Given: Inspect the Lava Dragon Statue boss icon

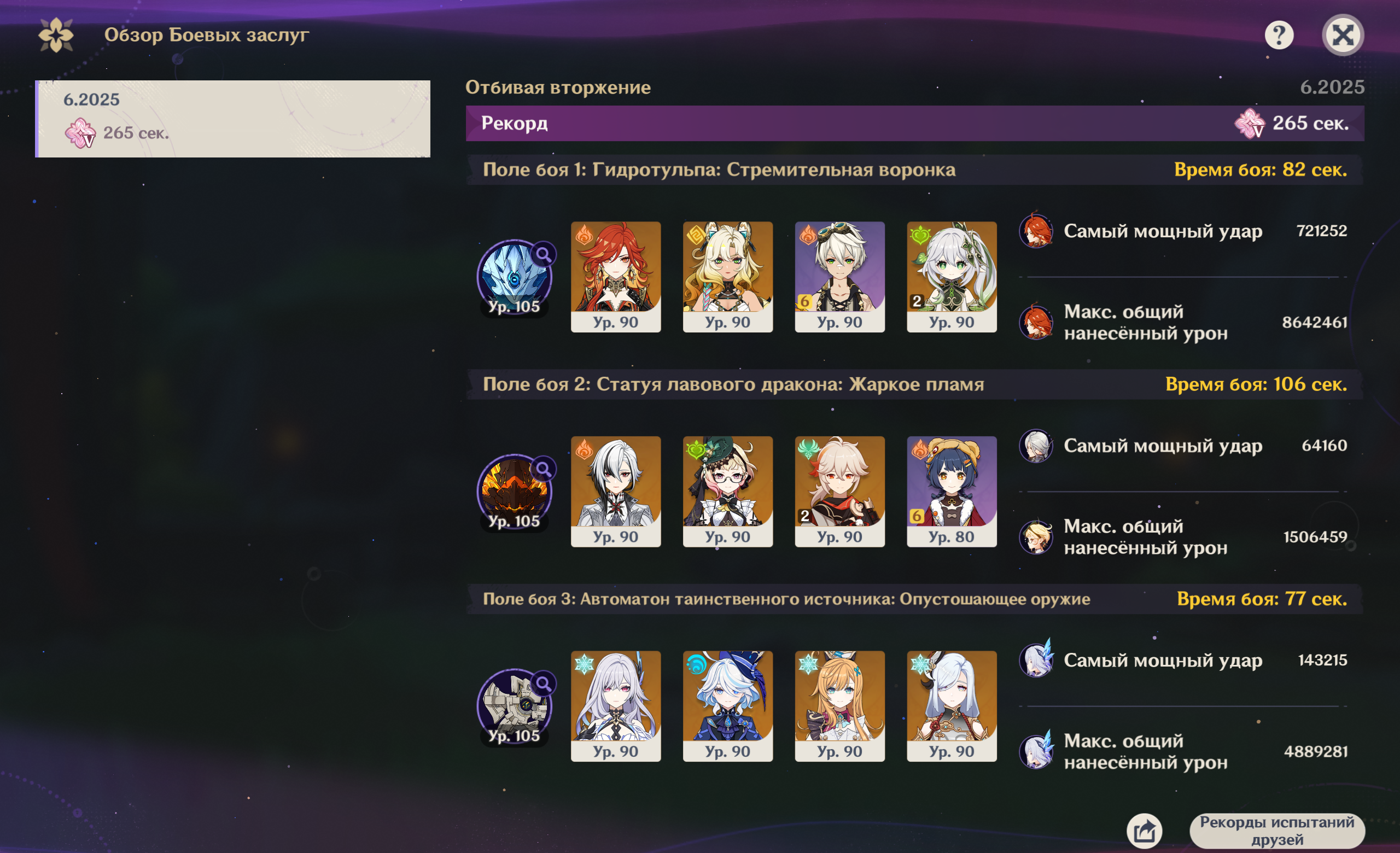Looking at the screenshot, I should click(x=514, y=492).
